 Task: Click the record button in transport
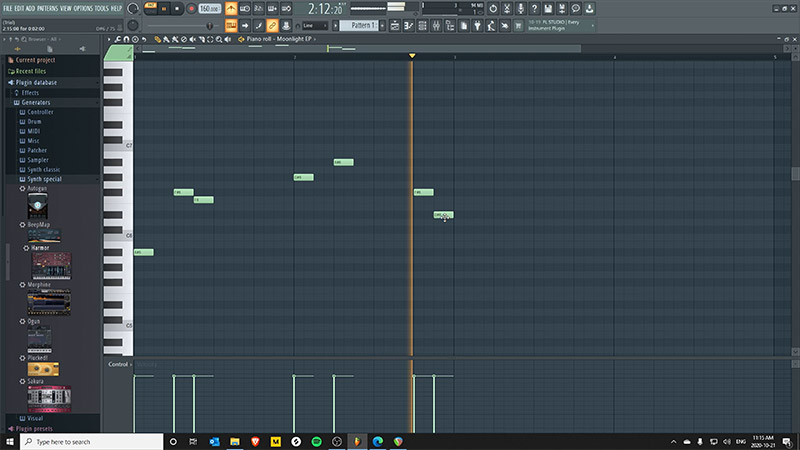click(x=191, y=9)
